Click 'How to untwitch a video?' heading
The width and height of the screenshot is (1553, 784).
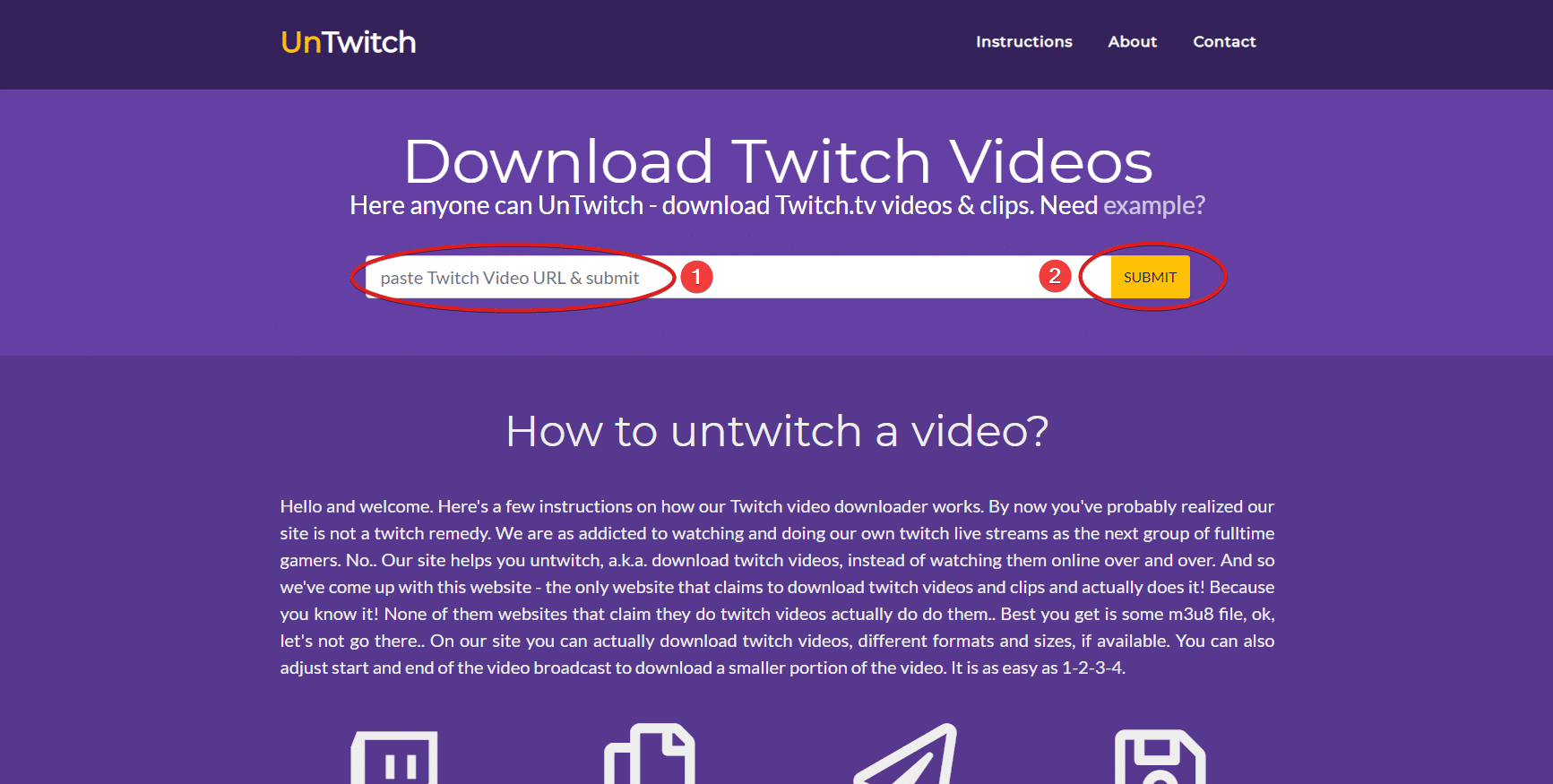(777, 431)
